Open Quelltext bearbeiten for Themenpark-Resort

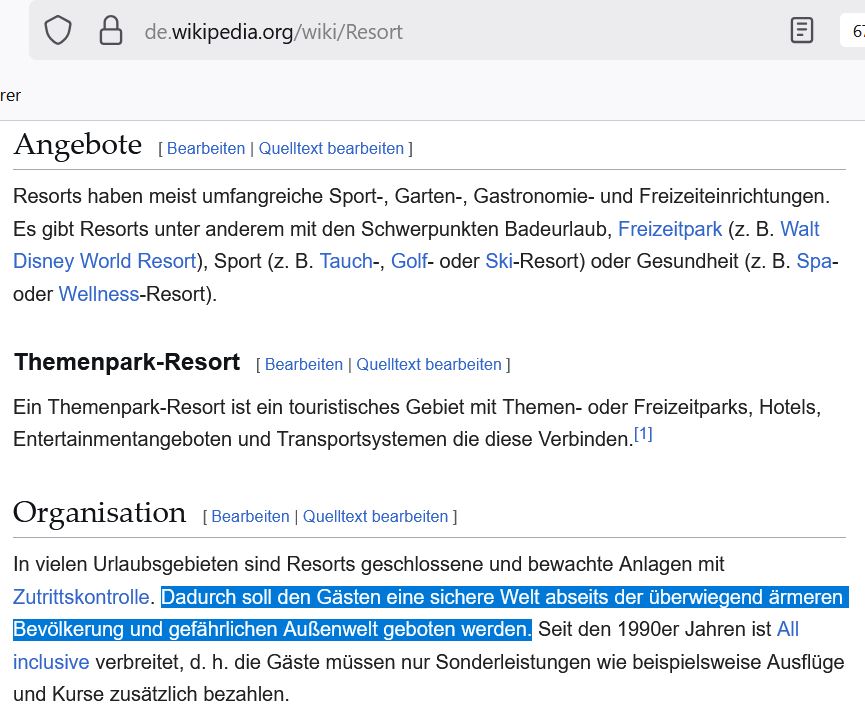[x=429, y=364]
